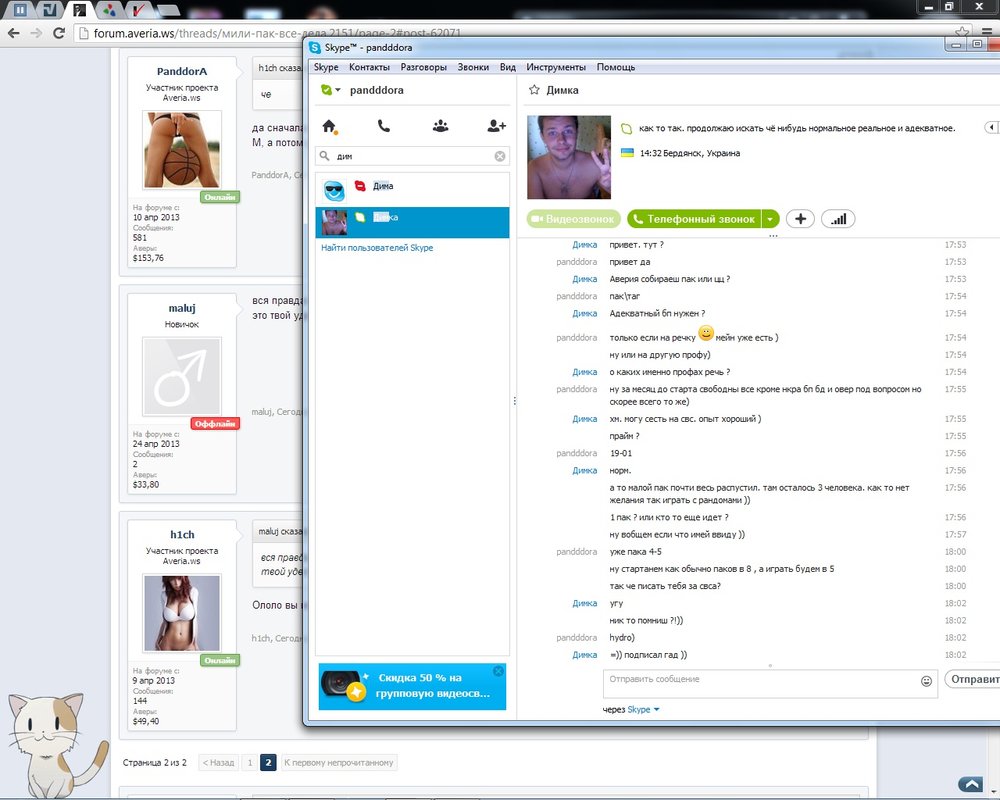Expand the phone call options arrow
1000x800 pixels.
pyautogui.click(x=770, y=219)
